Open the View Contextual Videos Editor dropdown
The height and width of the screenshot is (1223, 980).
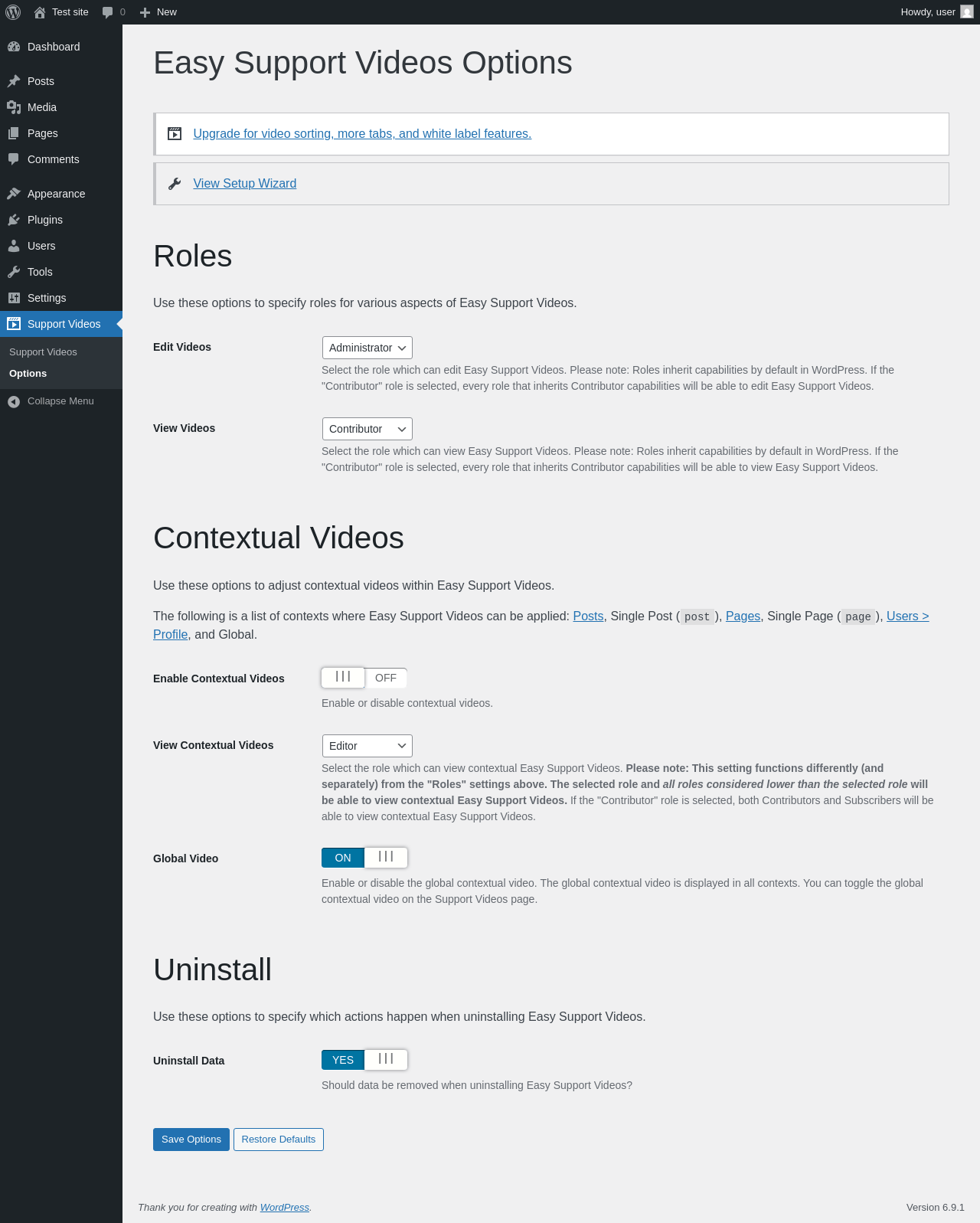coord(367,746)
